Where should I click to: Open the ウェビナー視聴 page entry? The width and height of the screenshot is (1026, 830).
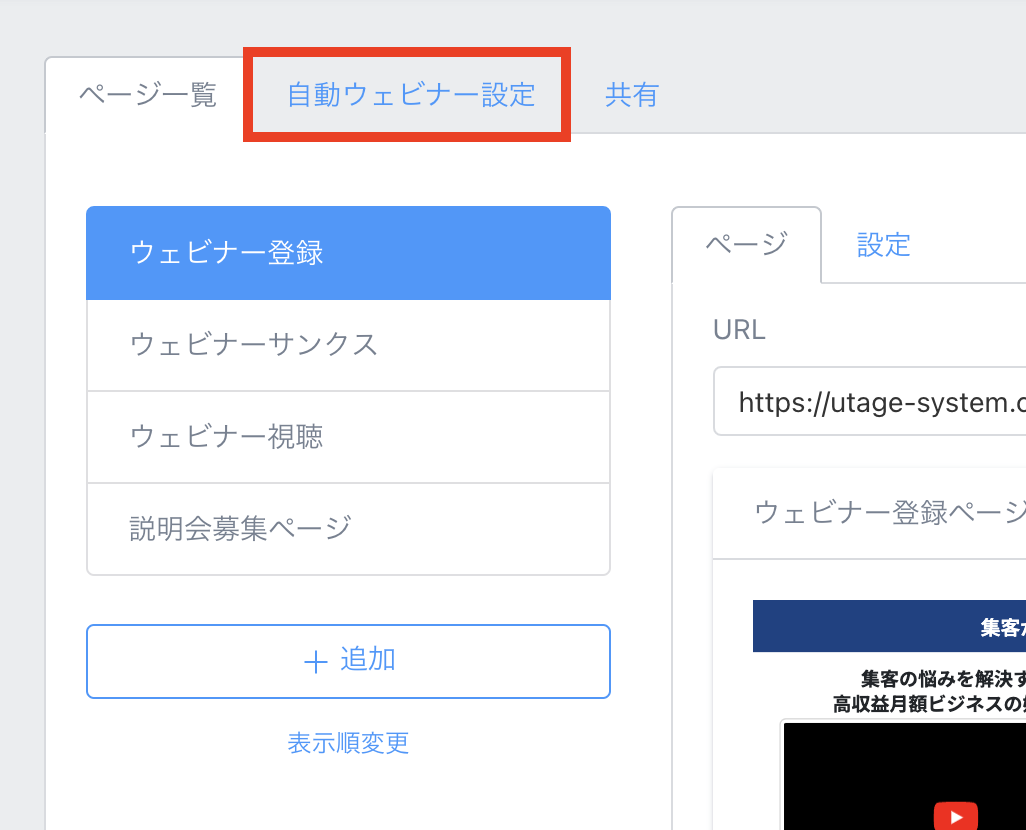(x=348, y=437)
